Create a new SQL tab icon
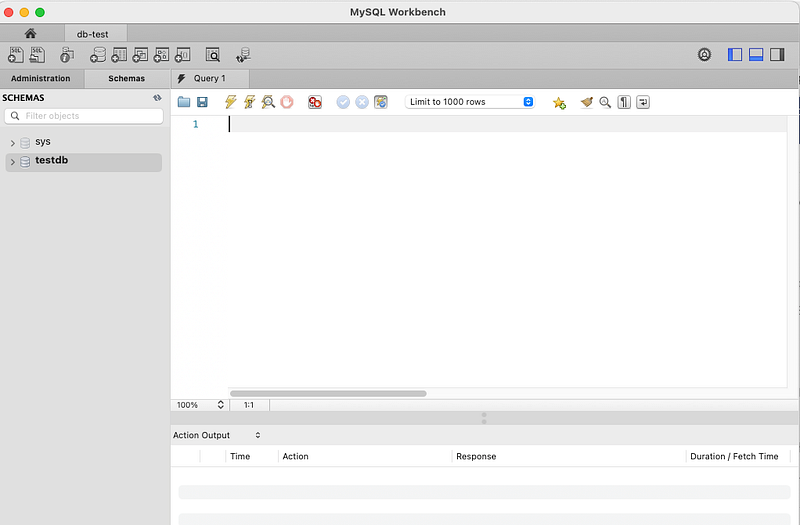This screenshot has width=800, height=525. coord(16,55)
